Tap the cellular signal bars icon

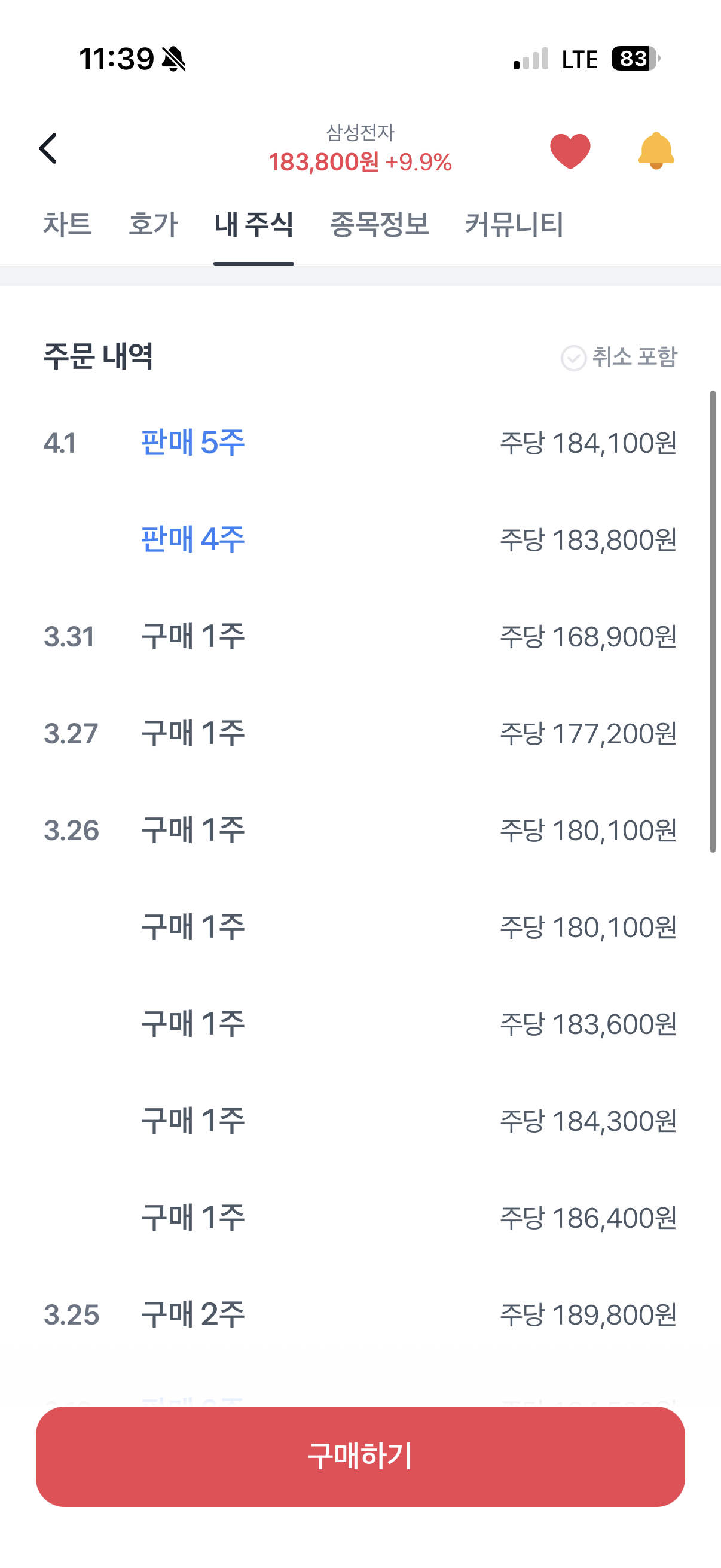[530, 59]
